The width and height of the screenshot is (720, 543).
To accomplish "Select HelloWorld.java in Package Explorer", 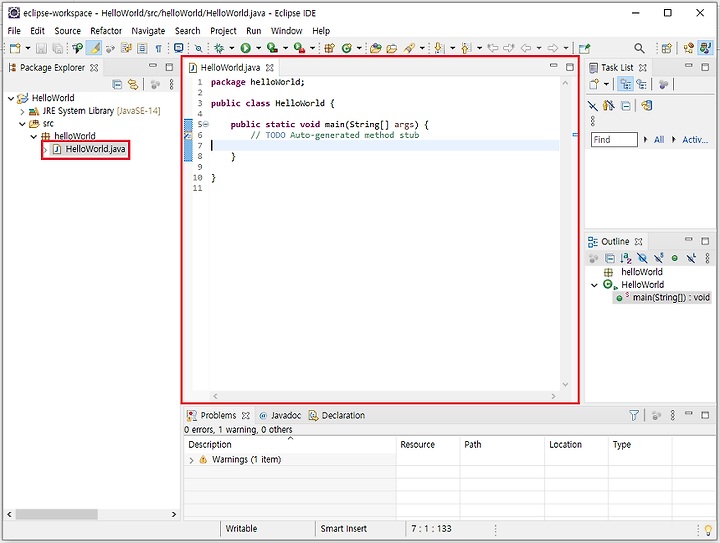I will (x=90, y=149).
